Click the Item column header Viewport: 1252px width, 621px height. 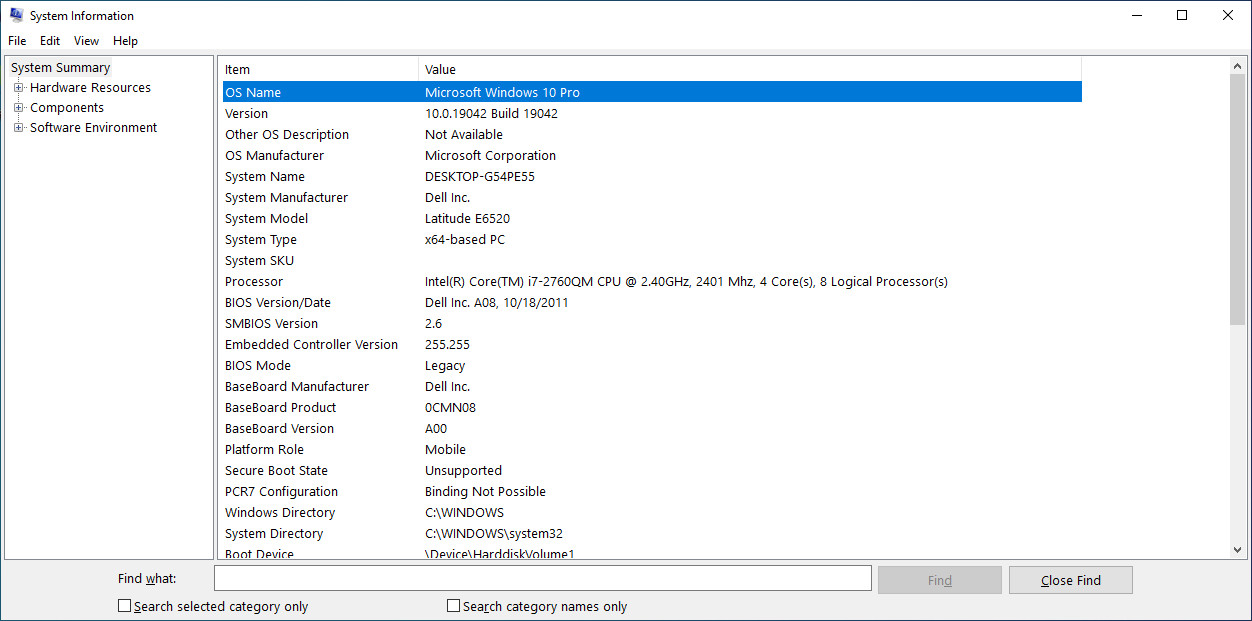318,69
